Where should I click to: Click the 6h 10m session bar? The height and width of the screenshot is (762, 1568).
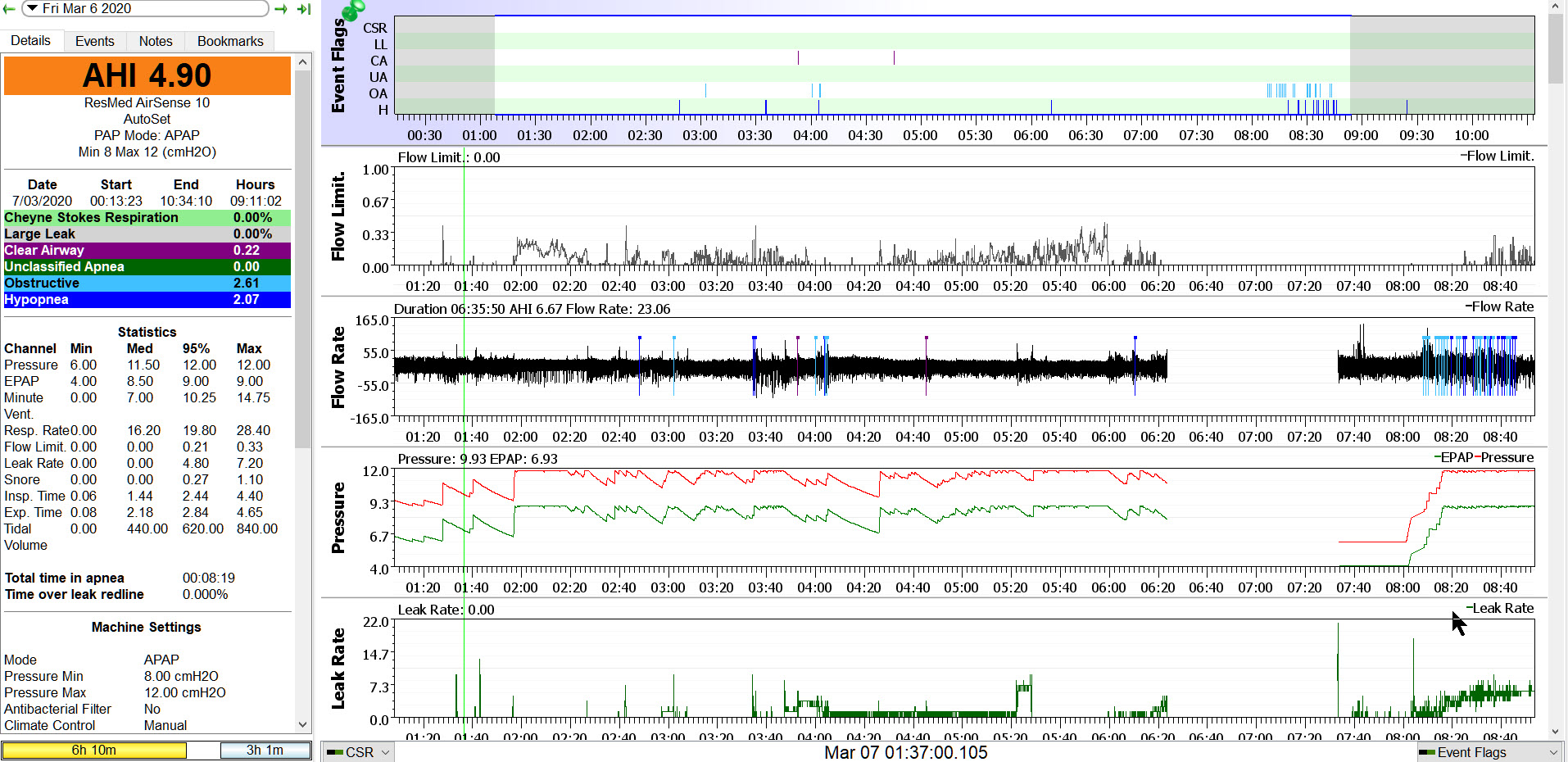point(94,751)
